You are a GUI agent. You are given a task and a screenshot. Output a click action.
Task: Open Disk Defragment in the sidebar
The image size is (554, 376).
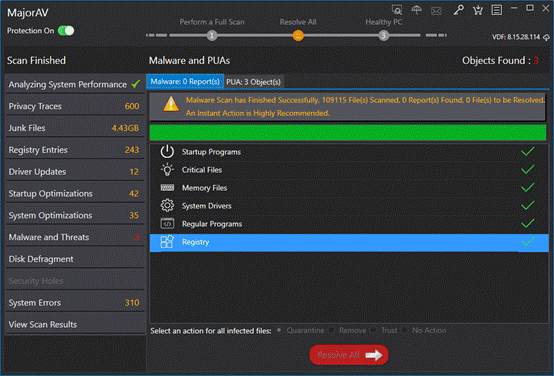[x=75, y=259]
